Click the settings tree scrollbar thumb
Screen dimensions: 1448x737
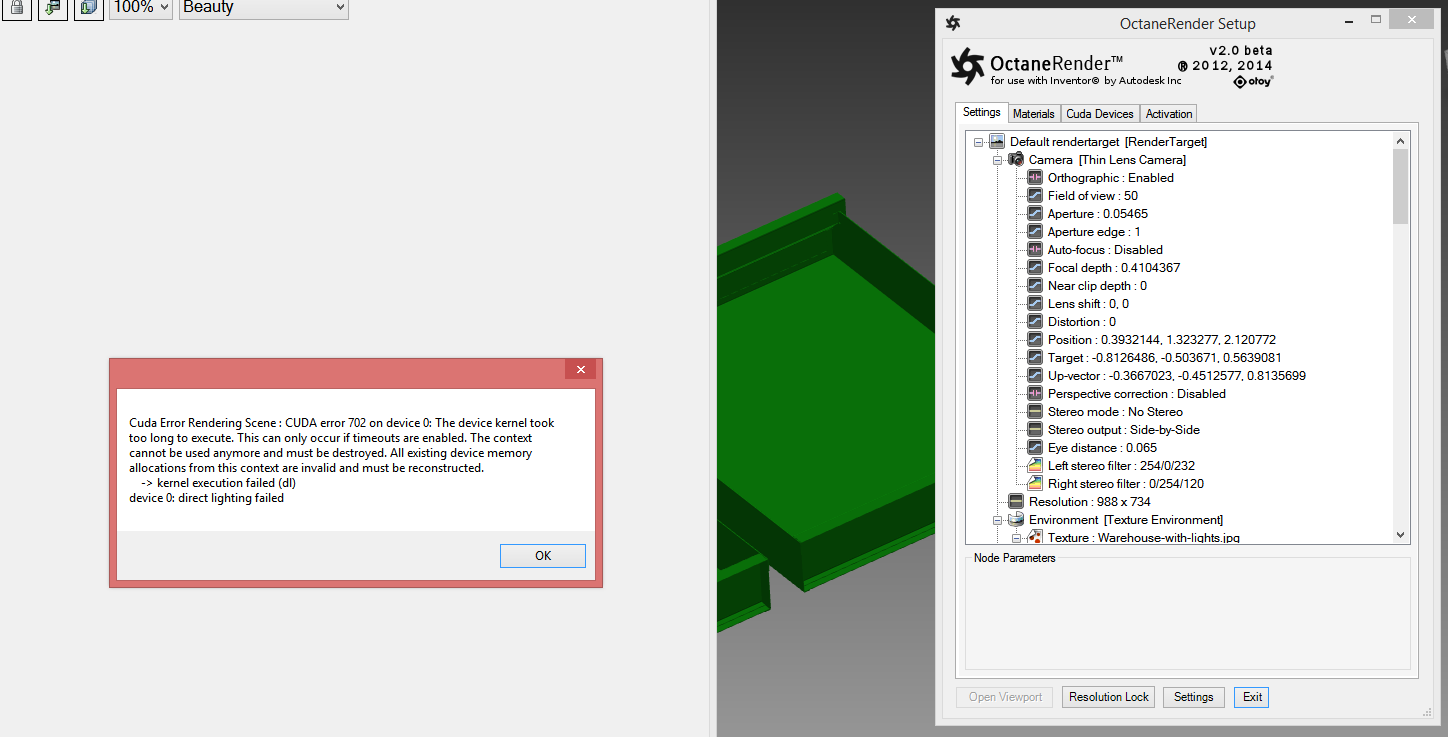(x=1400, y=186)
